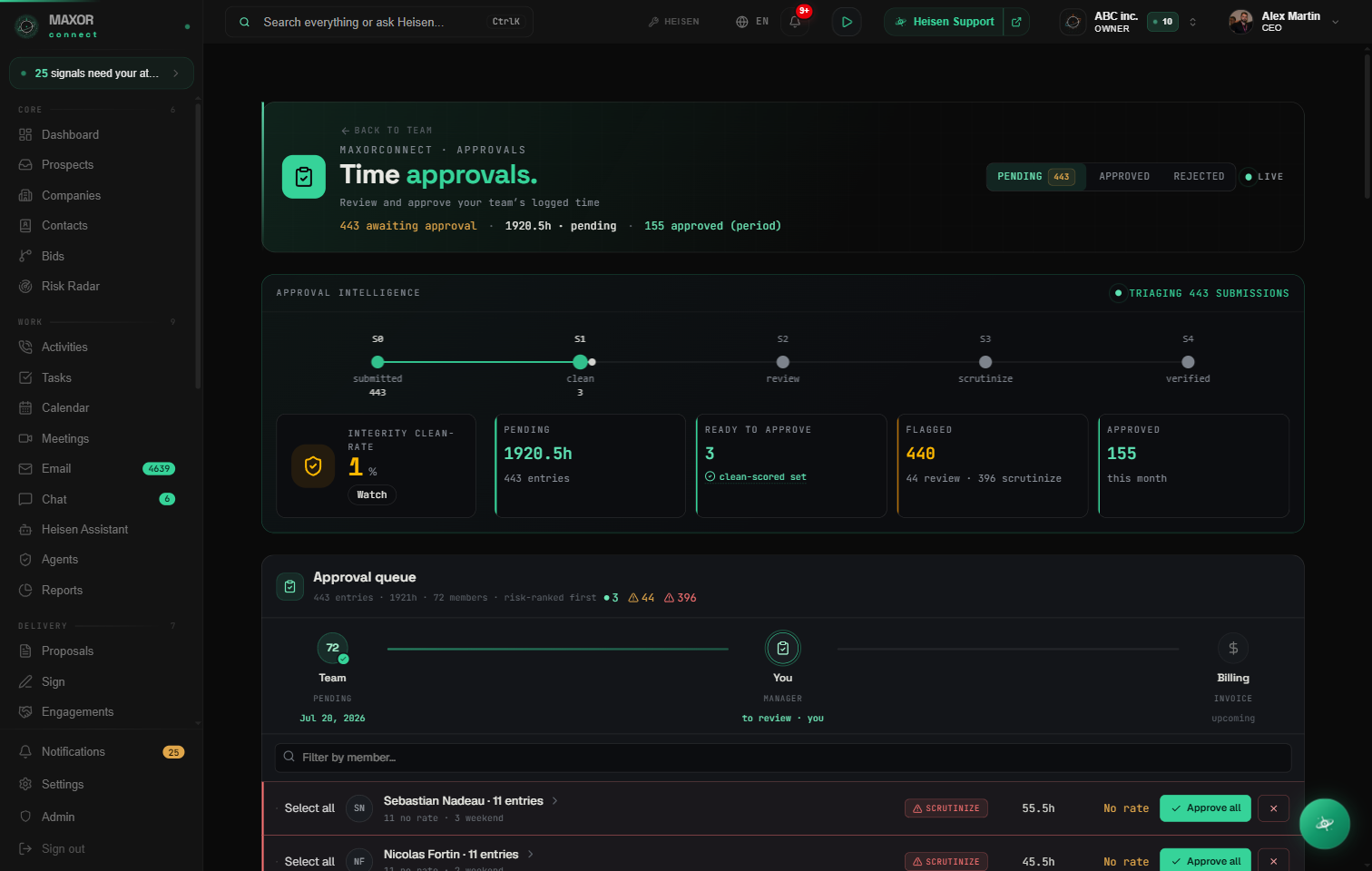Click the S1 clean stage marker

[580, 362]
